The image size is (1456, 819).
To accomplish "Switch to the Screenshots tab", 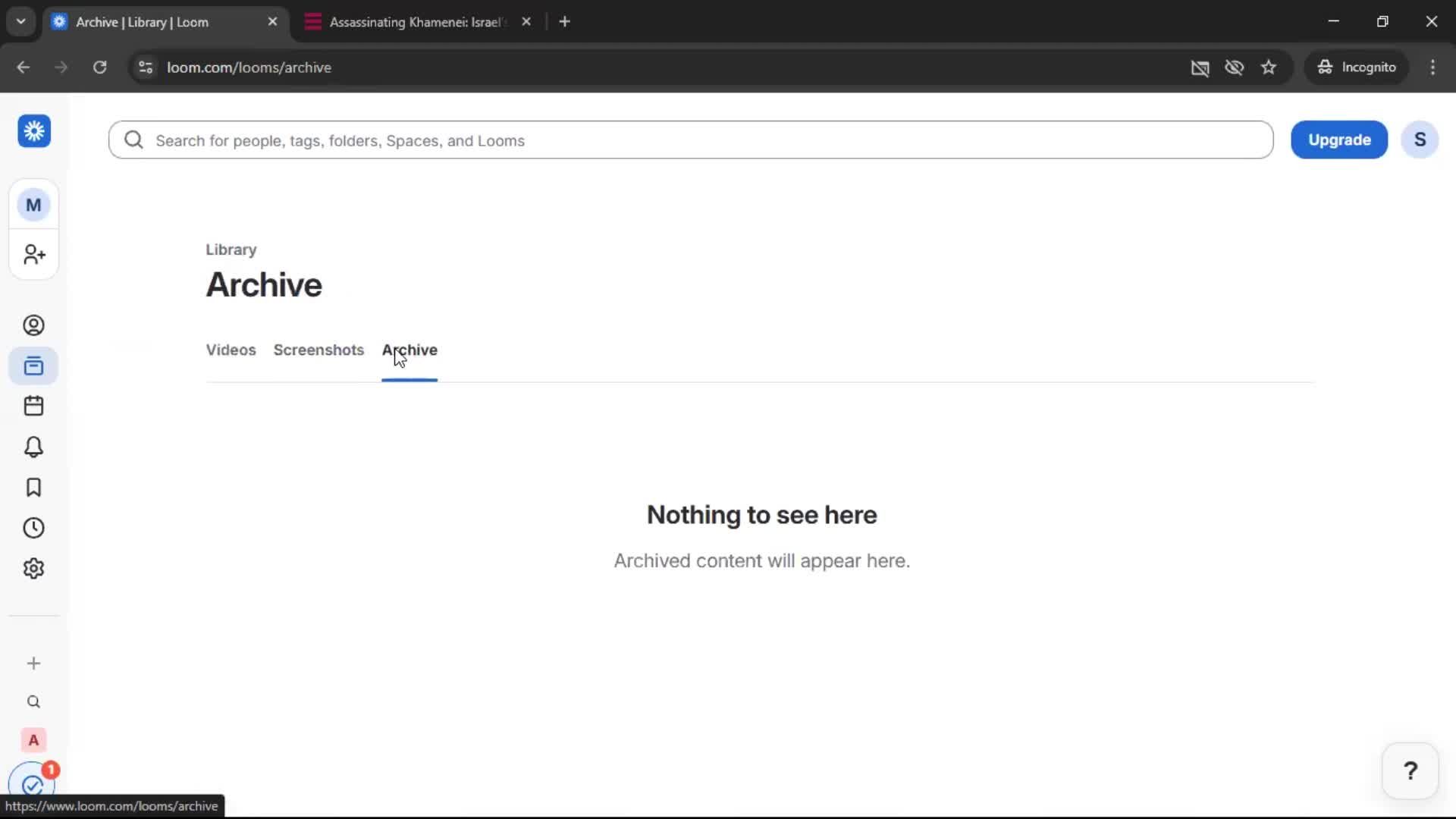I will (318, 350).
